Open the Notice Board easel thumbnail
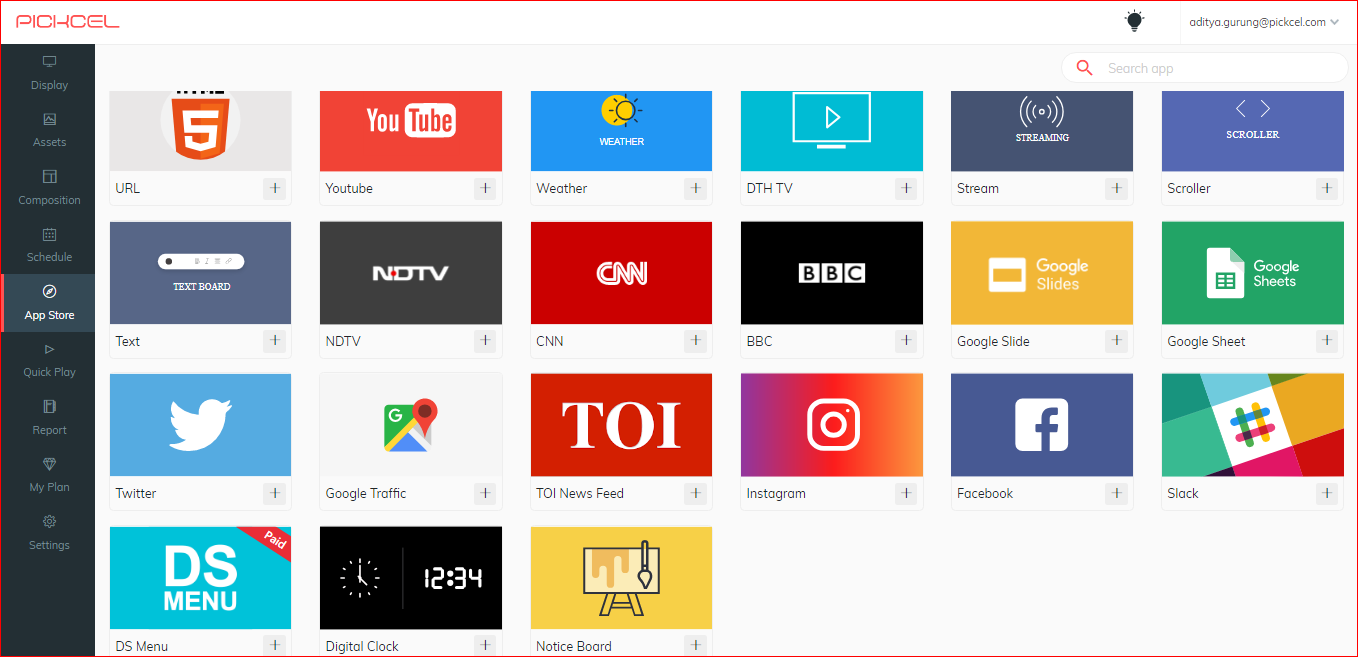This screenshot has width=1358, height=657. (x=621, y=578)
